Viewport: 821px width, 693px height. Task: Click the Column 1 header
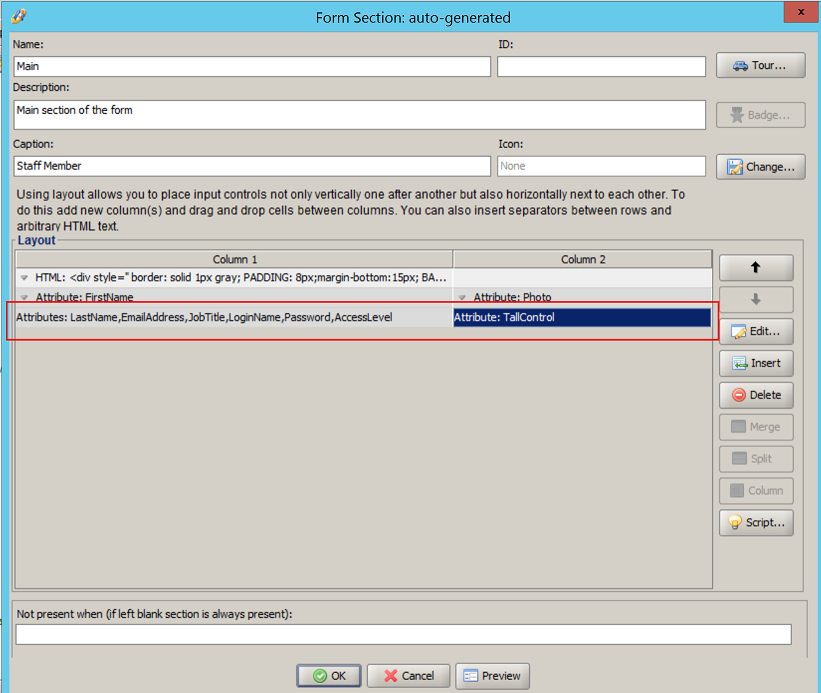[x=234, y=260]
